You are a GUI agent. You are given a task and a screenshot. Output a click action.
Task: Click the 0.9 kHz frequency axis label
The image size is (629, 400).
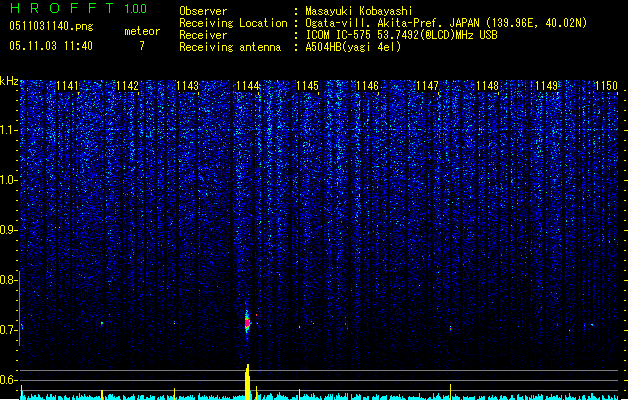coord(8,230)
